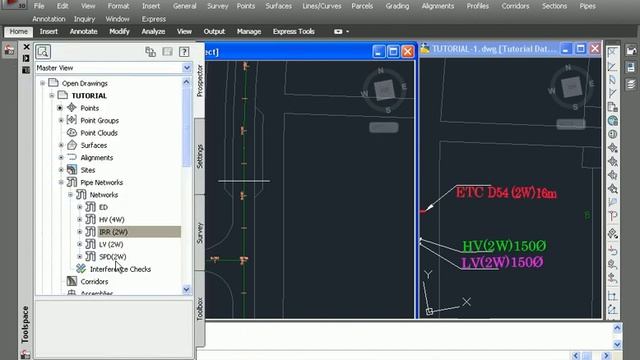Toggle Toolspace auto-hide arrow button
Image resolution: width=640 pixels, height=360 pixels.
pyautogui.click(x=26, y=58)
